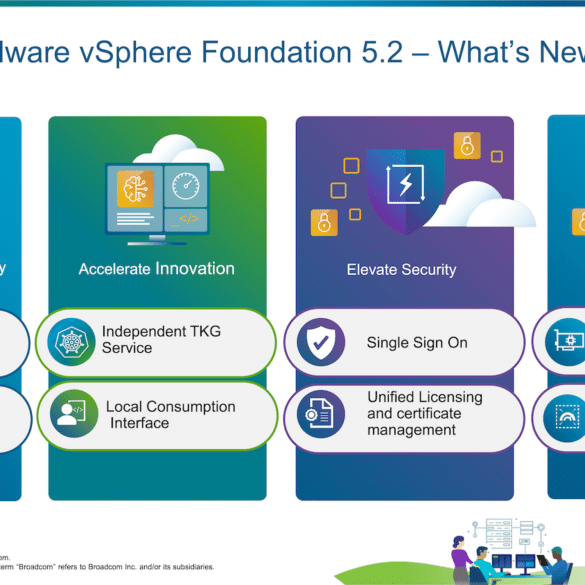Click the orange brain circuit tile on the monitor
The height and width of the screenshot is (585, 585).
135,189
